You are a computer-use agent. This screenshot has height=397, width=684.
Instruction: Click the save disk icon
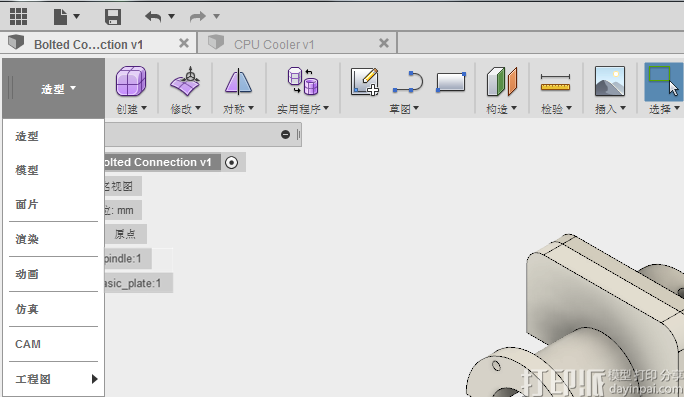coord(113,17)
